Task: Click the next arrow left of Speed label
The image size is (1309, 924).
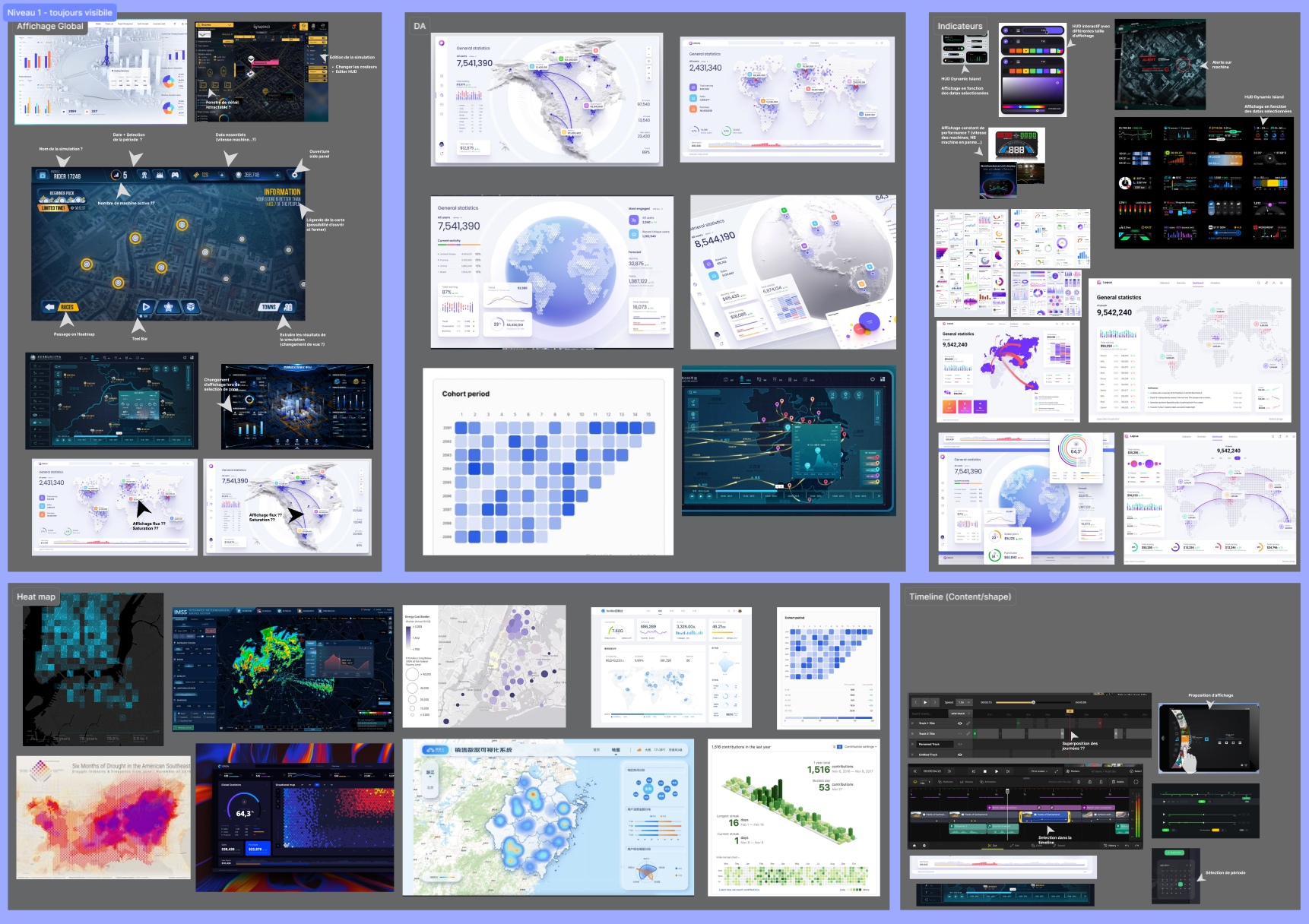Action: point(935,702)
